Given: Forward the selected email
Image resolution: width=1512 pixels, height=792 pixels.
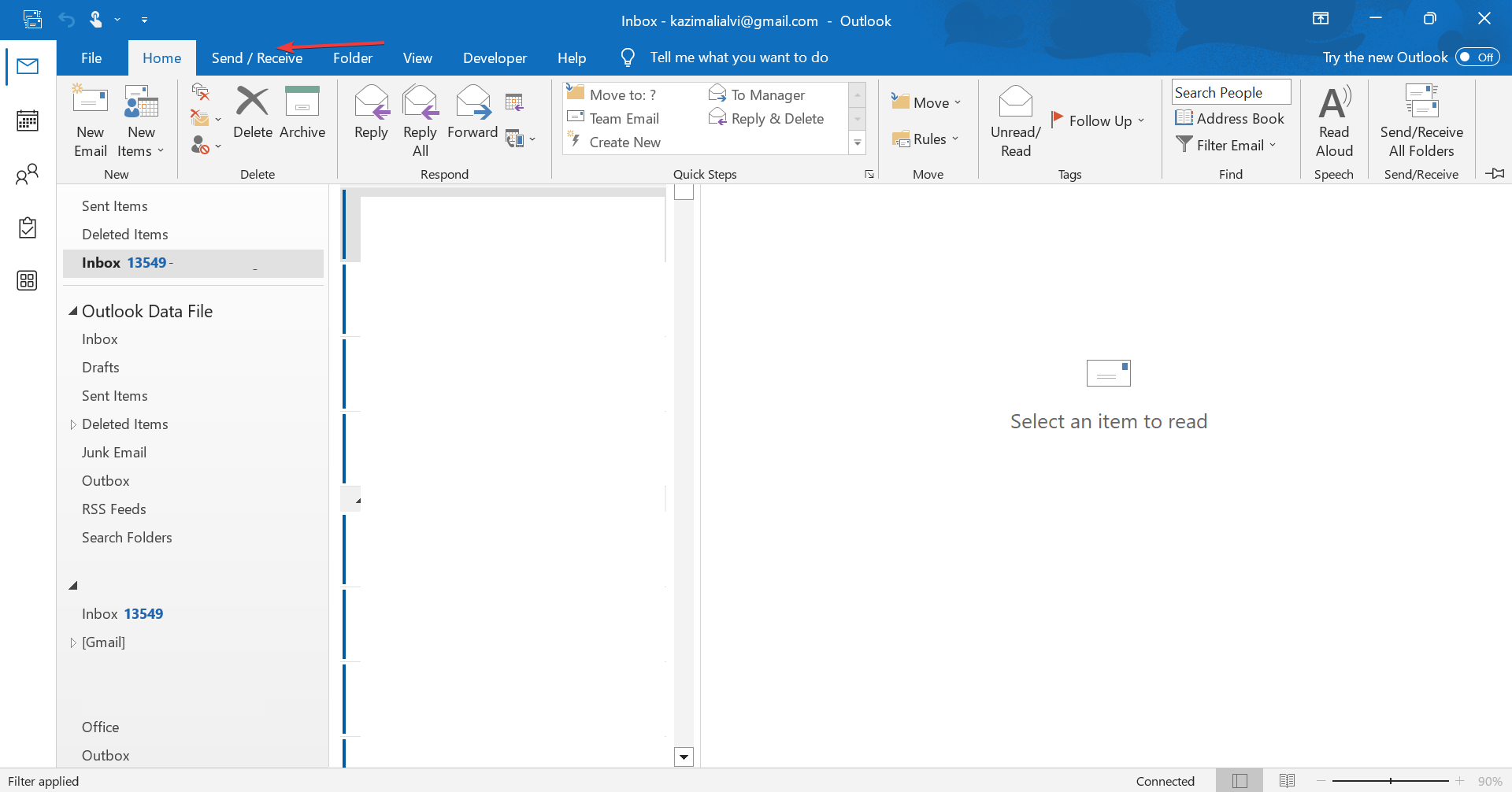Looking at the screenshot, I should point(472,113).
